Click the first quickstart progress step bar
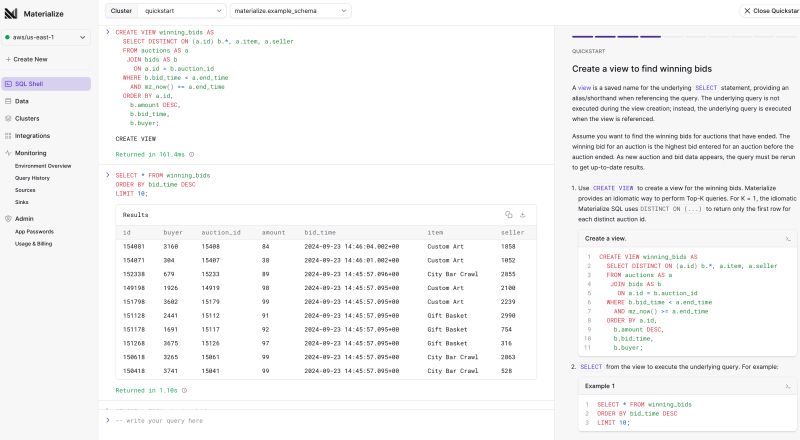Image resolution: width=800 pixels, height=440 pixels. pyautogui.click(x=582, y=37)
